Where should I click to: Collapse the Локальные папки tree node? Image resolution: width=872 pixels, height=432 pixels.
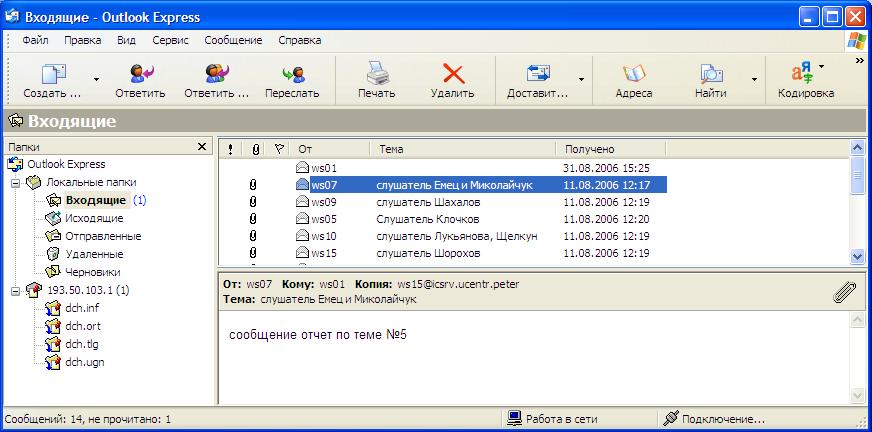point(15,183)
